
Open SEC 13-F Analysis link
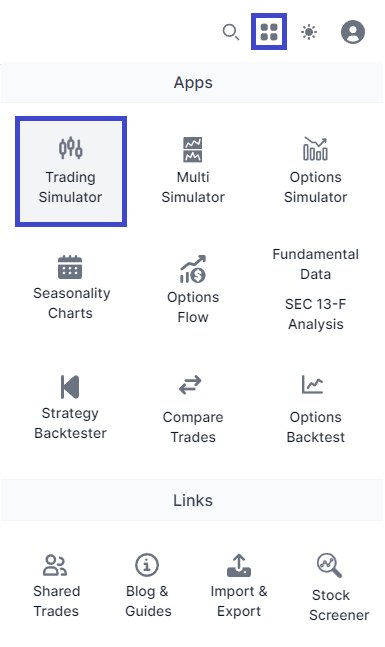[316, 314]
